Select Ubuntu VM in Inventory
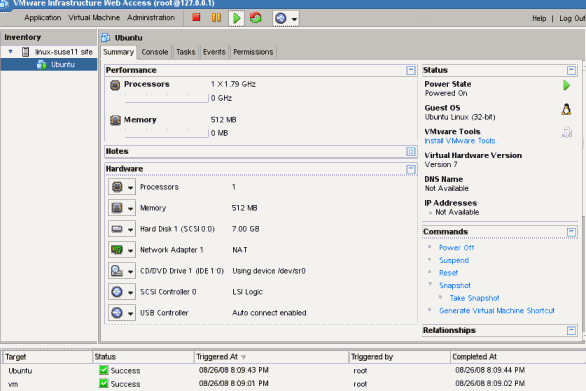 [x=63, y=64]
